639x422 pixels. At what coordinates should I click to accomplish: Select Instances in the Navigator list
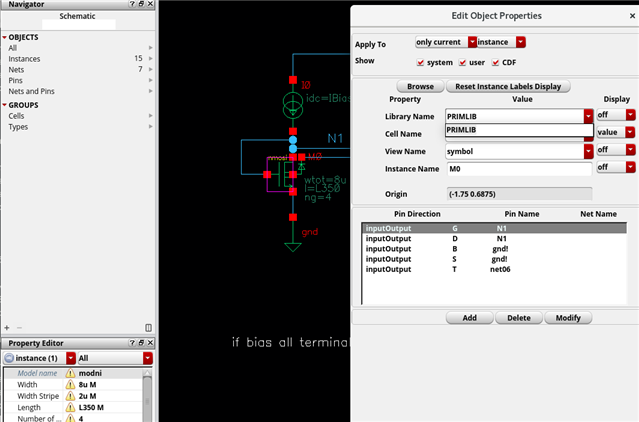(x=26, y=59)
